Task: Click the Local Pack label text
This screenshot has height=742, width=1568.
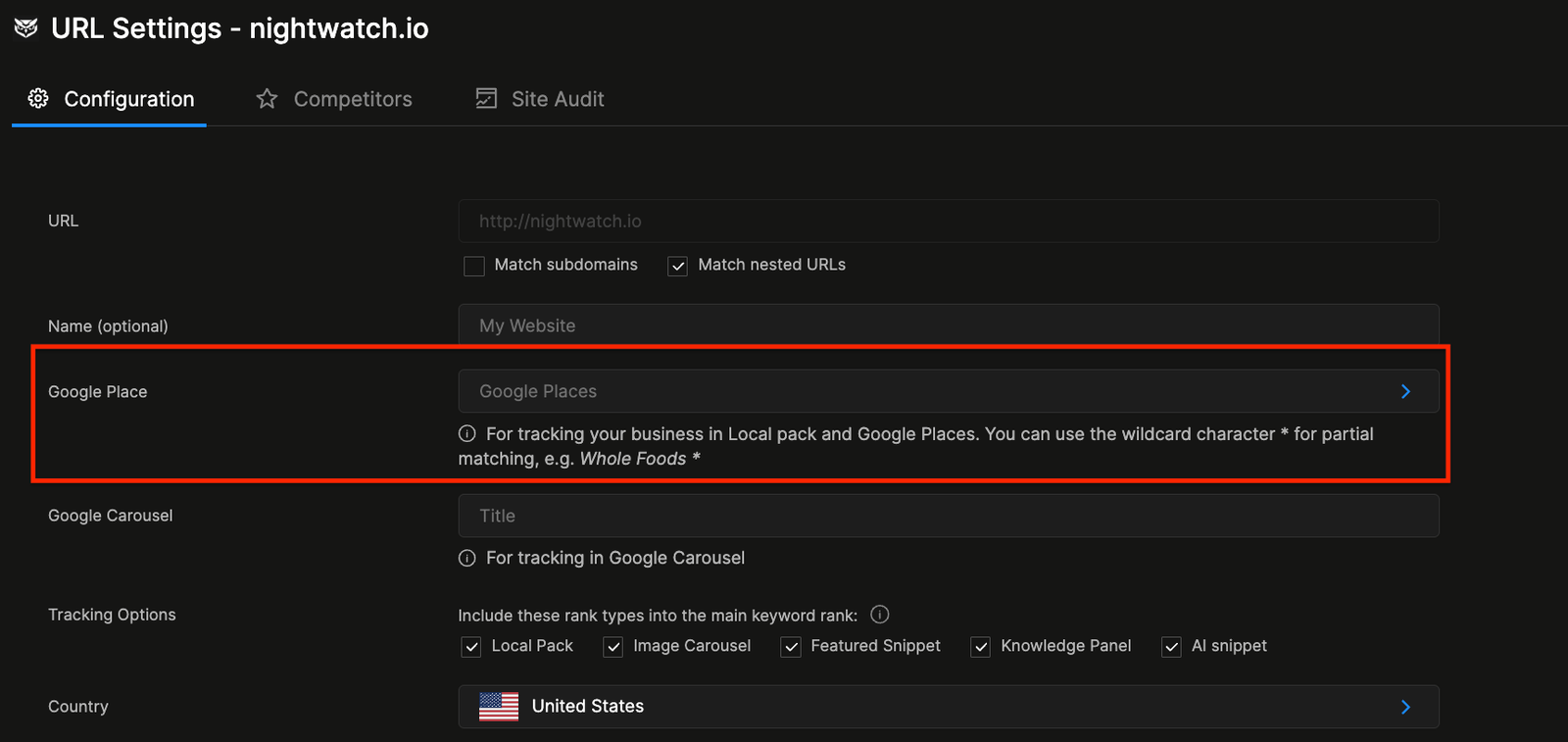Action: [532, 646]
